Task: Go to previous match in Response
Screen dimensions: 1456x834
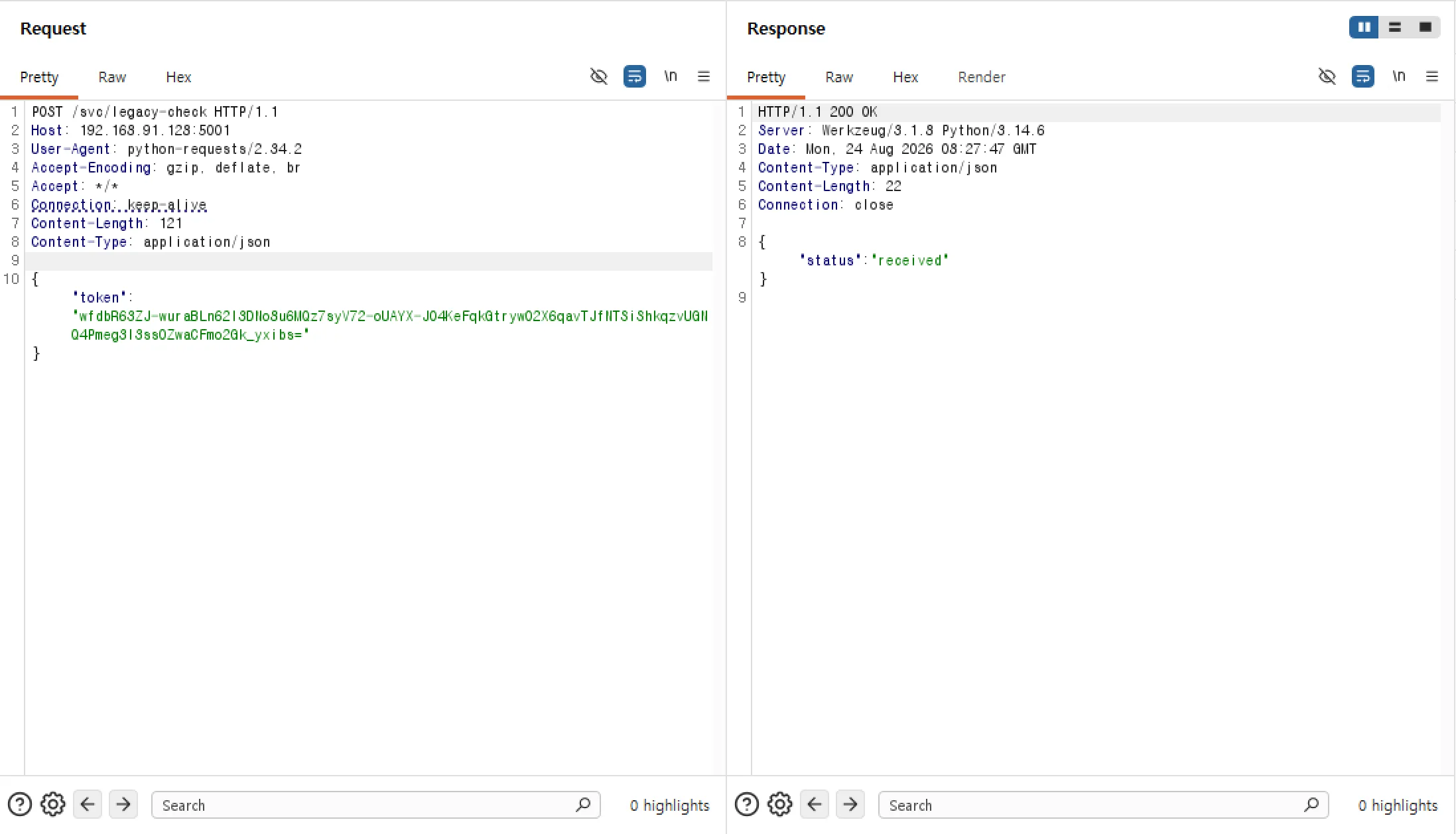Action: tap(815, 804)
